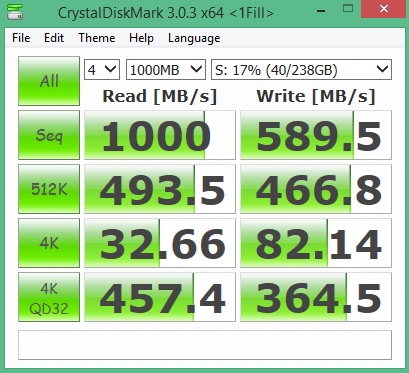Click the 4K QD32 write result 364.5
Viewport: 409px width, 373px height.
[316, 297]
